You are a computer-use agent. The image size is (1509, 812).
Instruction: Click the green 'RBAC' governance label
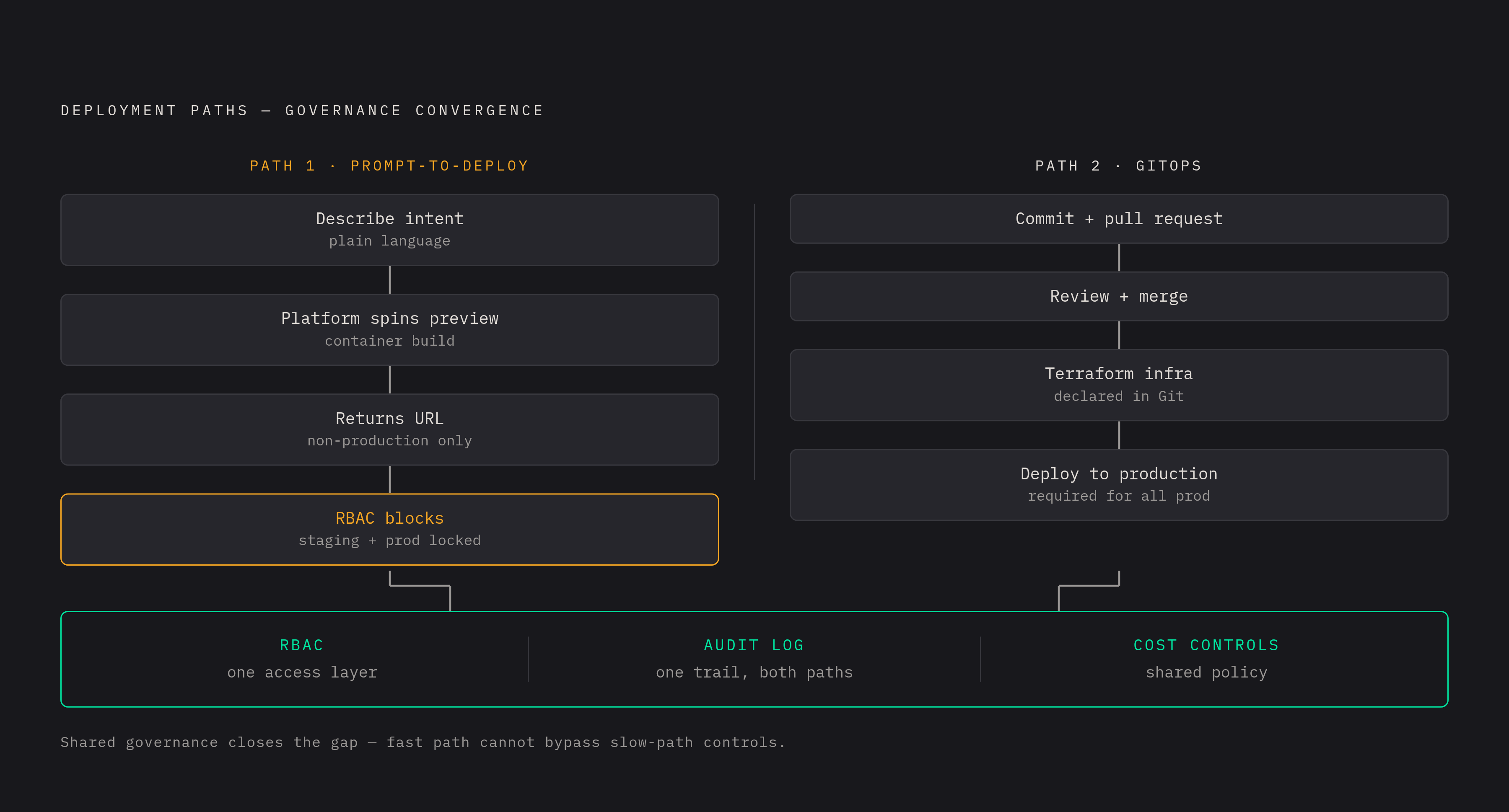tap(302, 645)
